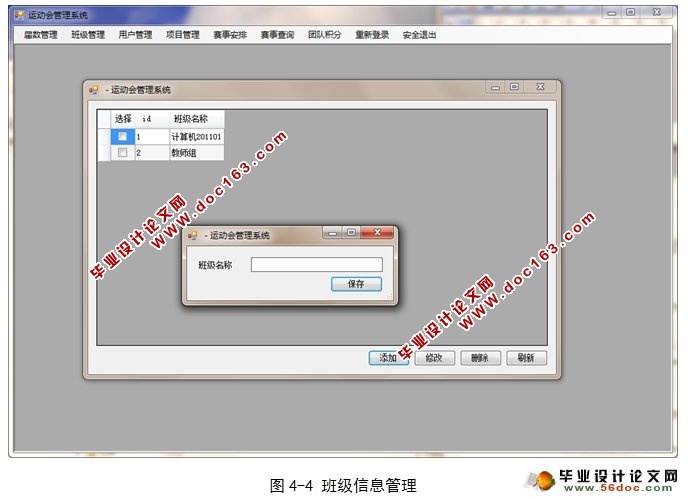Click the row header of row 教师组
This screenshot has width=688, height=498.
tap(104, 152)
